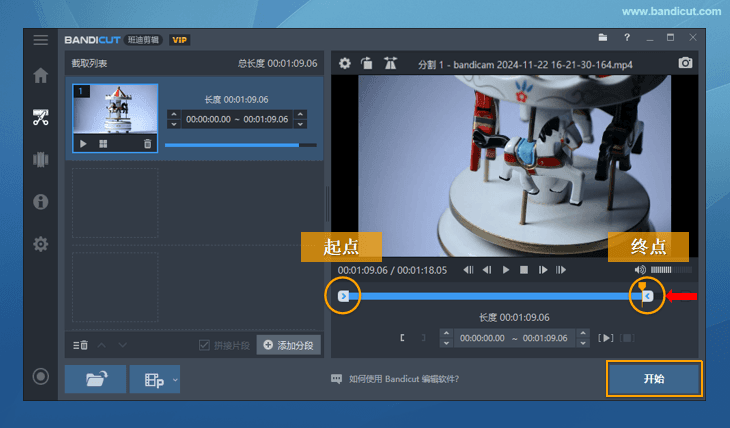This screenshot has height=428, width=730.
Task: Click the bottom time range field
Action: 514,338
